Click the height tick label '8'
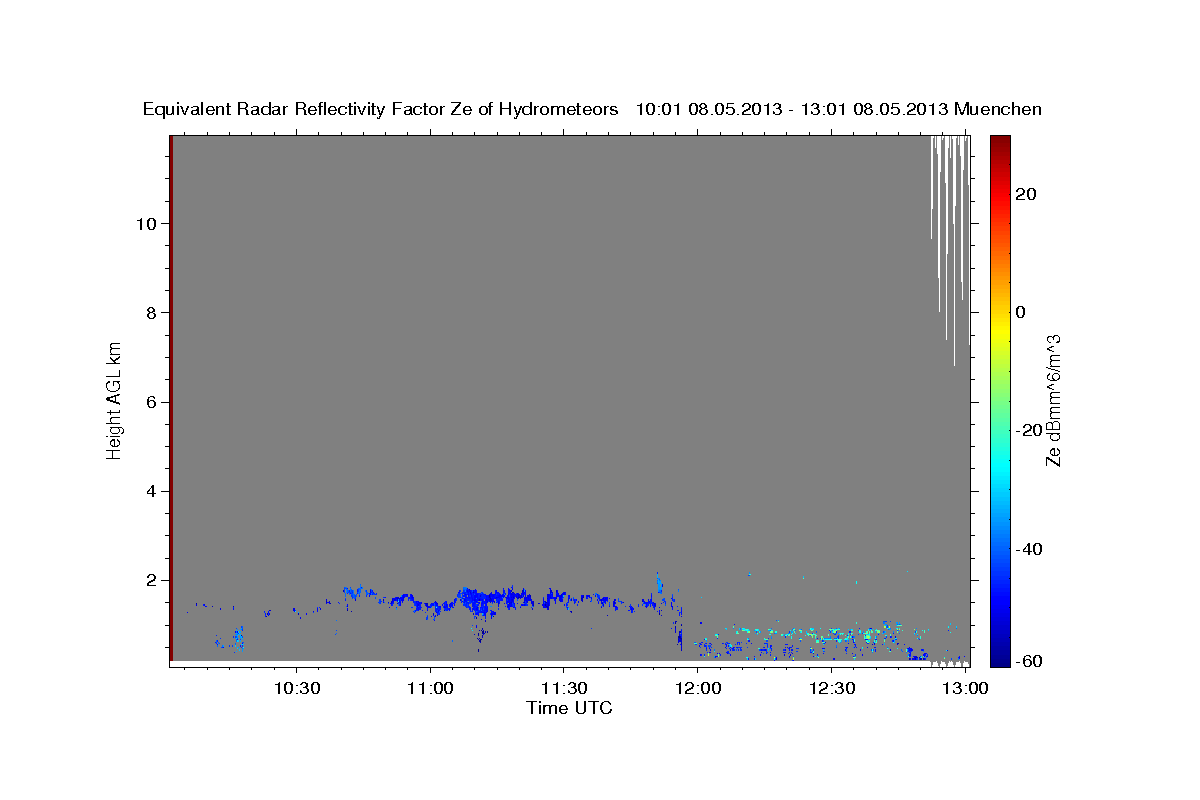The image size is (1200, 800). click(x=149, y=313)
